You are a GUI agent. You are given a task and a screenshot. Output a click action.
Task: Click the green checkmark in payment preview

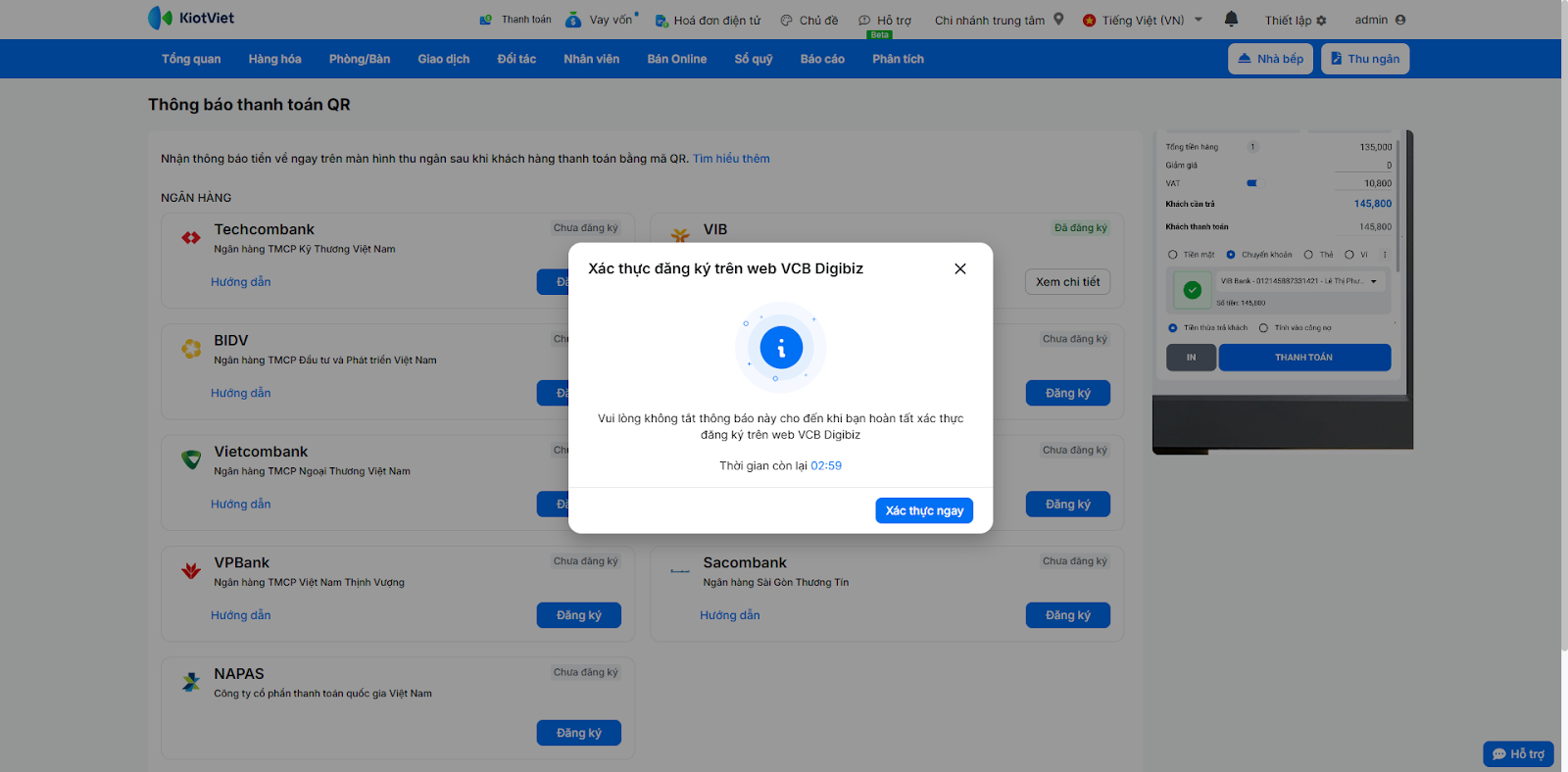click(x=1193, y=290)
